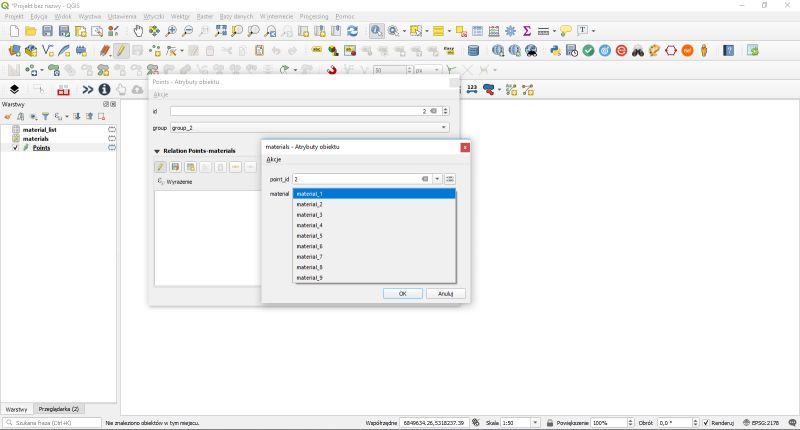The image size is (800, 430).
Task: Click the scale lock padlock icon
Action: point(549,423)
